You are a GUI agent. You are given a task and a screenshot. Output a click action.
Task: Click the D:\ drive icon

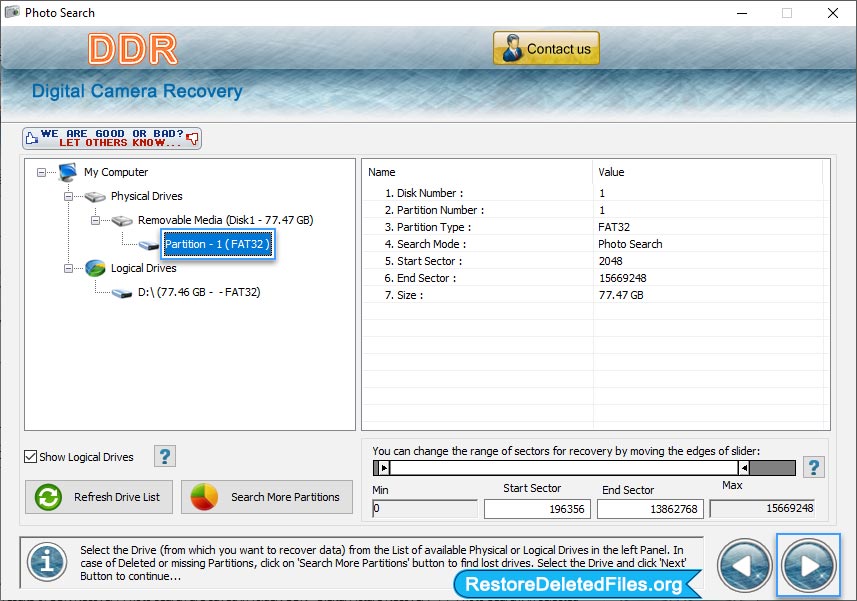click(x=122, y=293)
